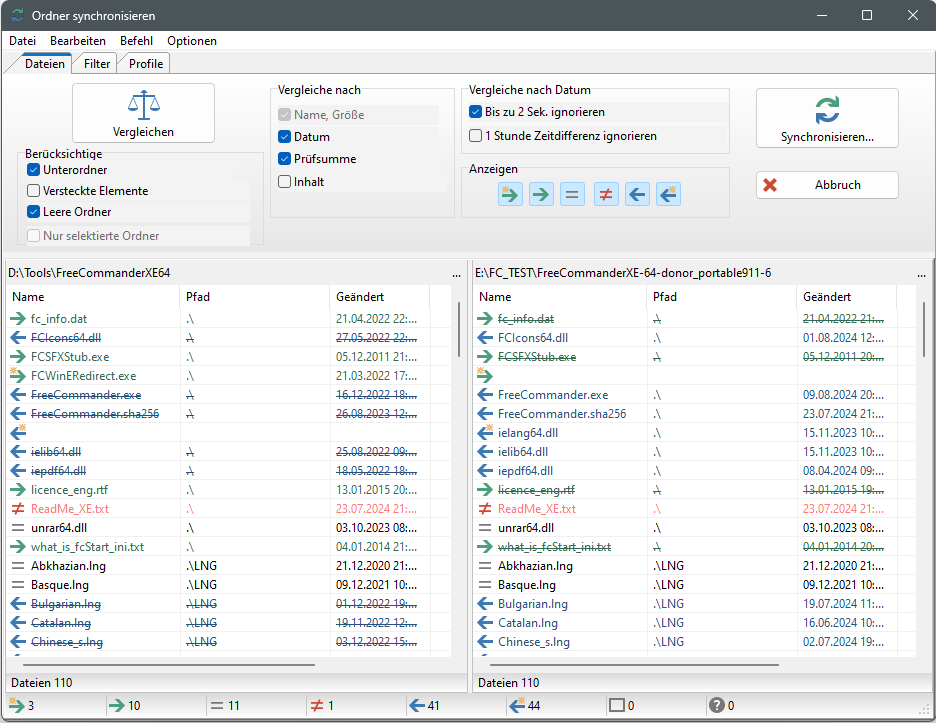Image resolution: width=936 pixels, height=723 pixels.
Task: Enable the Inhalt compare checkbox
Action: pyautogui.click(x=285, y=181)
